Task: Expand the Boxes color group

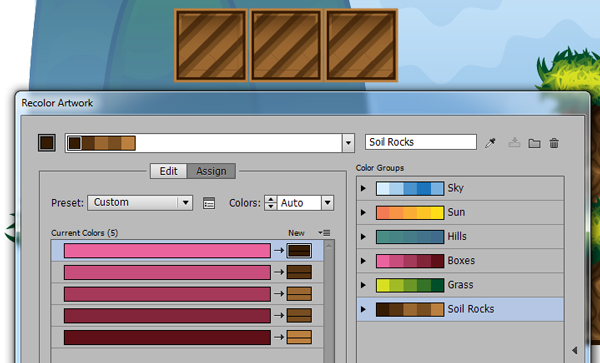Action: tap(363, 261)
